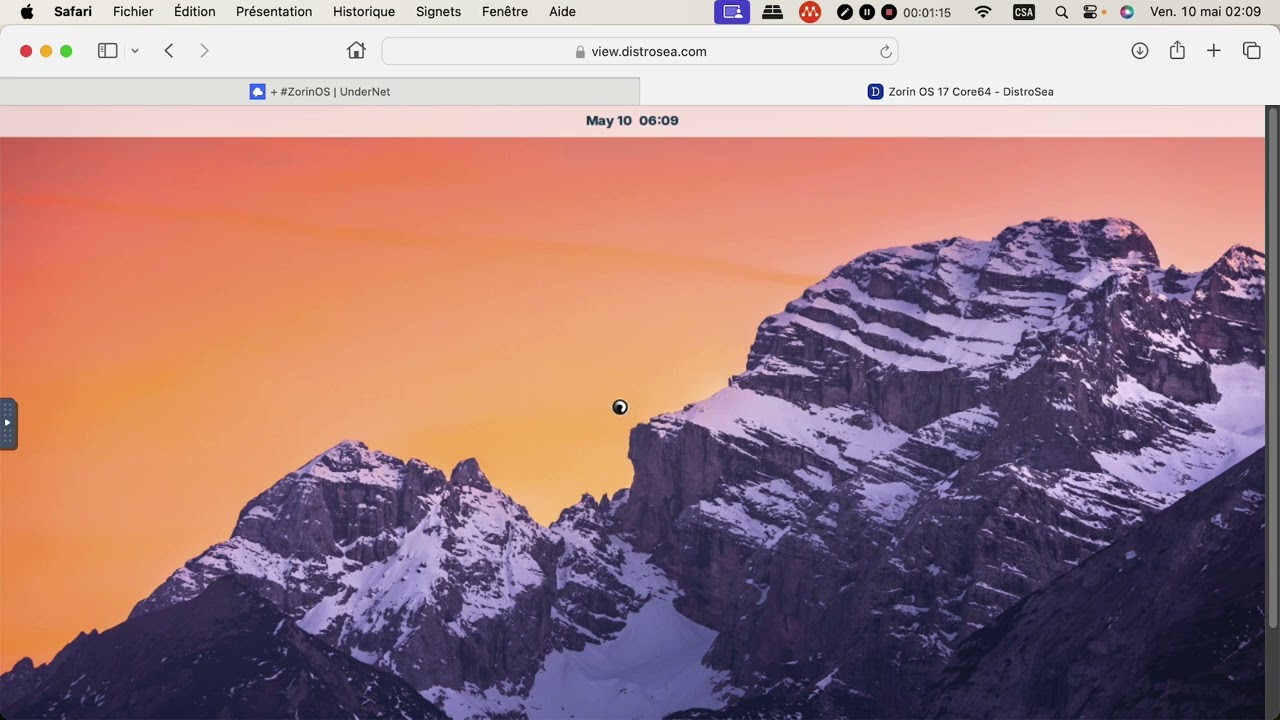Open the Fenêtre menu
The width and height of the screenshot is (1280, 720).
pos(505,12)
